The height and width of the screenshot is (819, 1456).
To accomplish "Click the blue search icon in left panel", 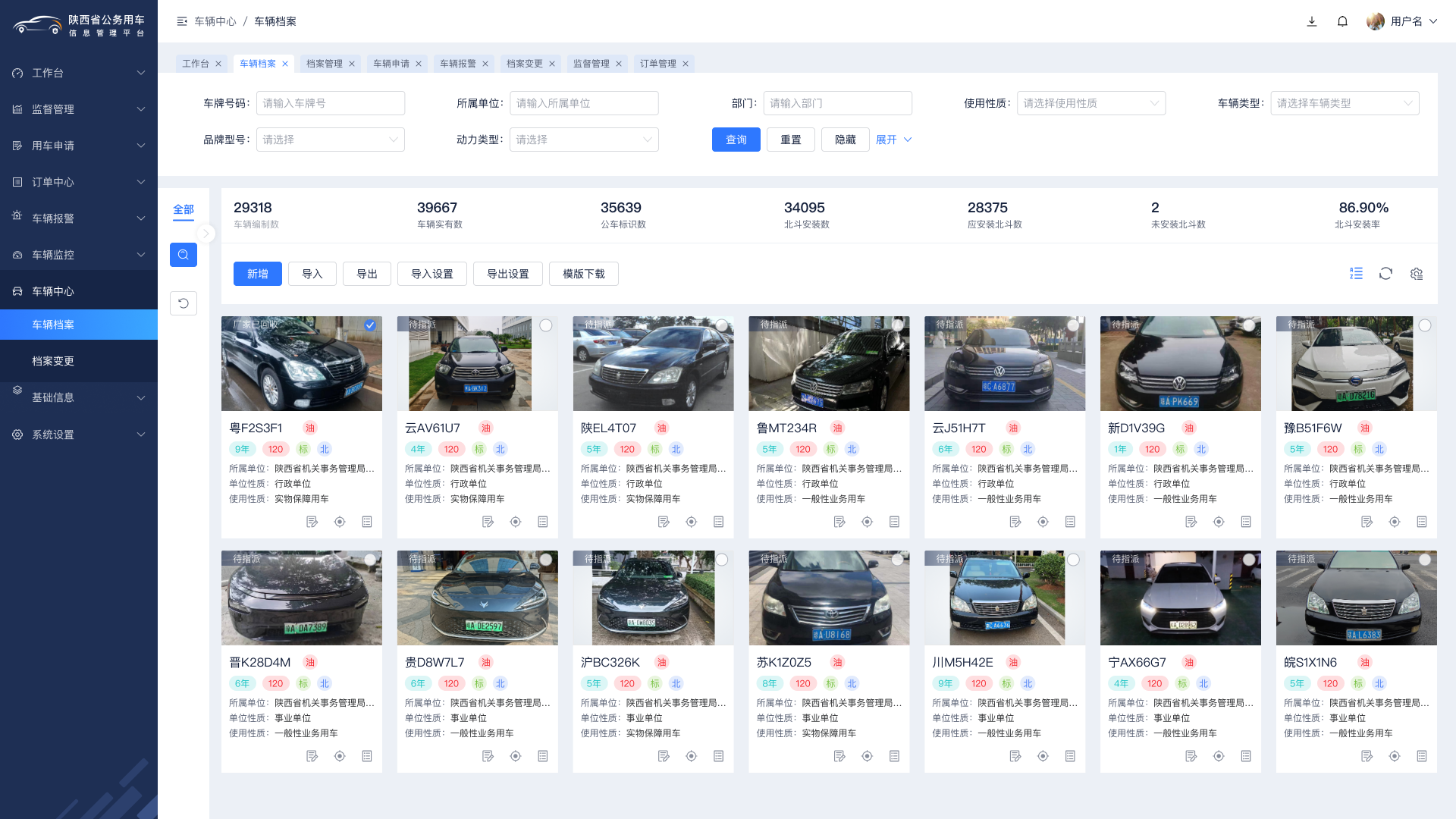I will coord(184,255).
